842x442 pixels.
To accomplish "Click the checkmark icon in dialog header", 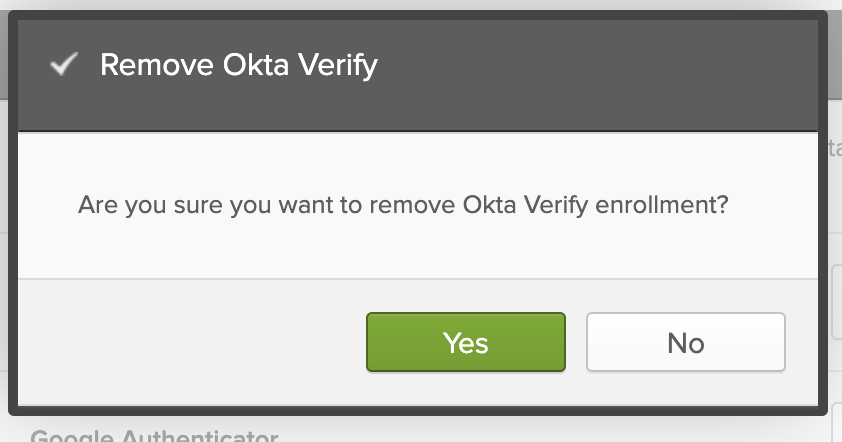I will click(65, 66).
